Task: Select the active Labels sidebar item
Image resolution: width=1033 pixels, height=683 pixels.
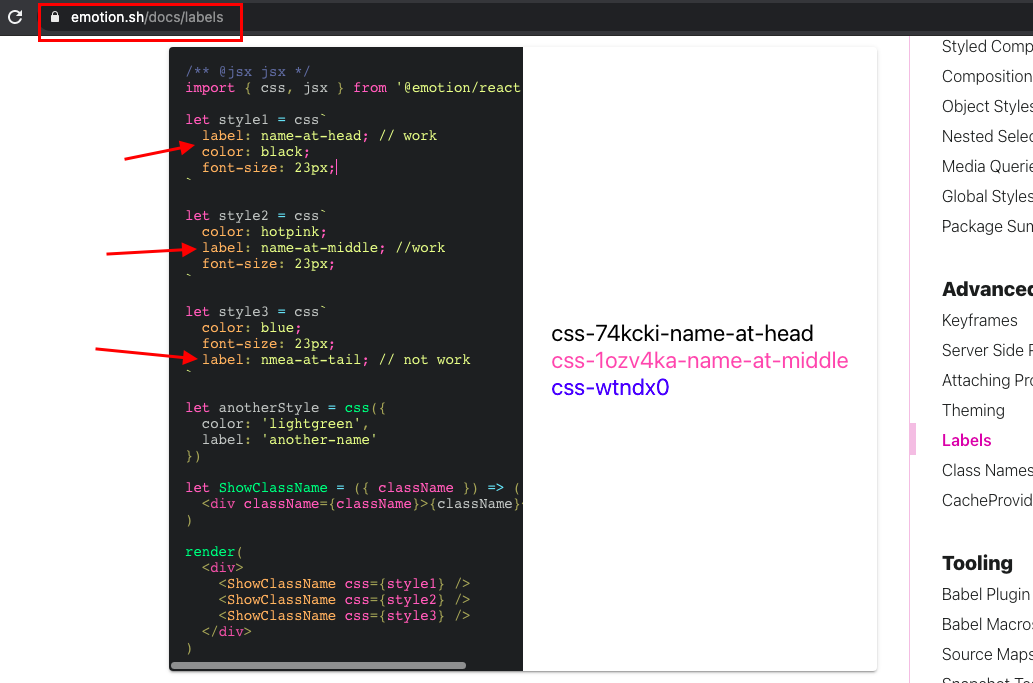Action: [x=966, y=441]
